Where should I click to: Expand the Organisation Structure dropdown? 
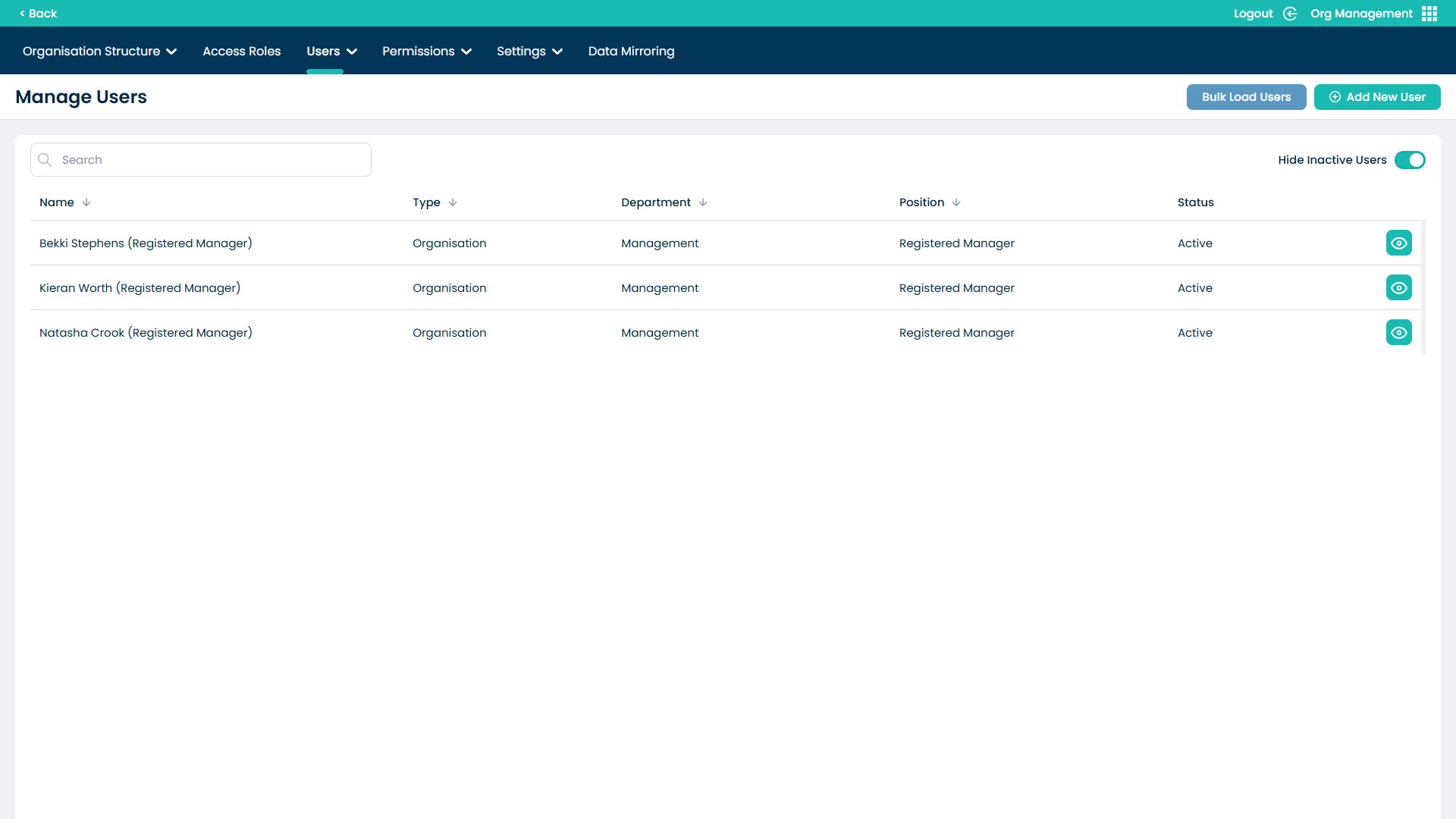[99, 51]
